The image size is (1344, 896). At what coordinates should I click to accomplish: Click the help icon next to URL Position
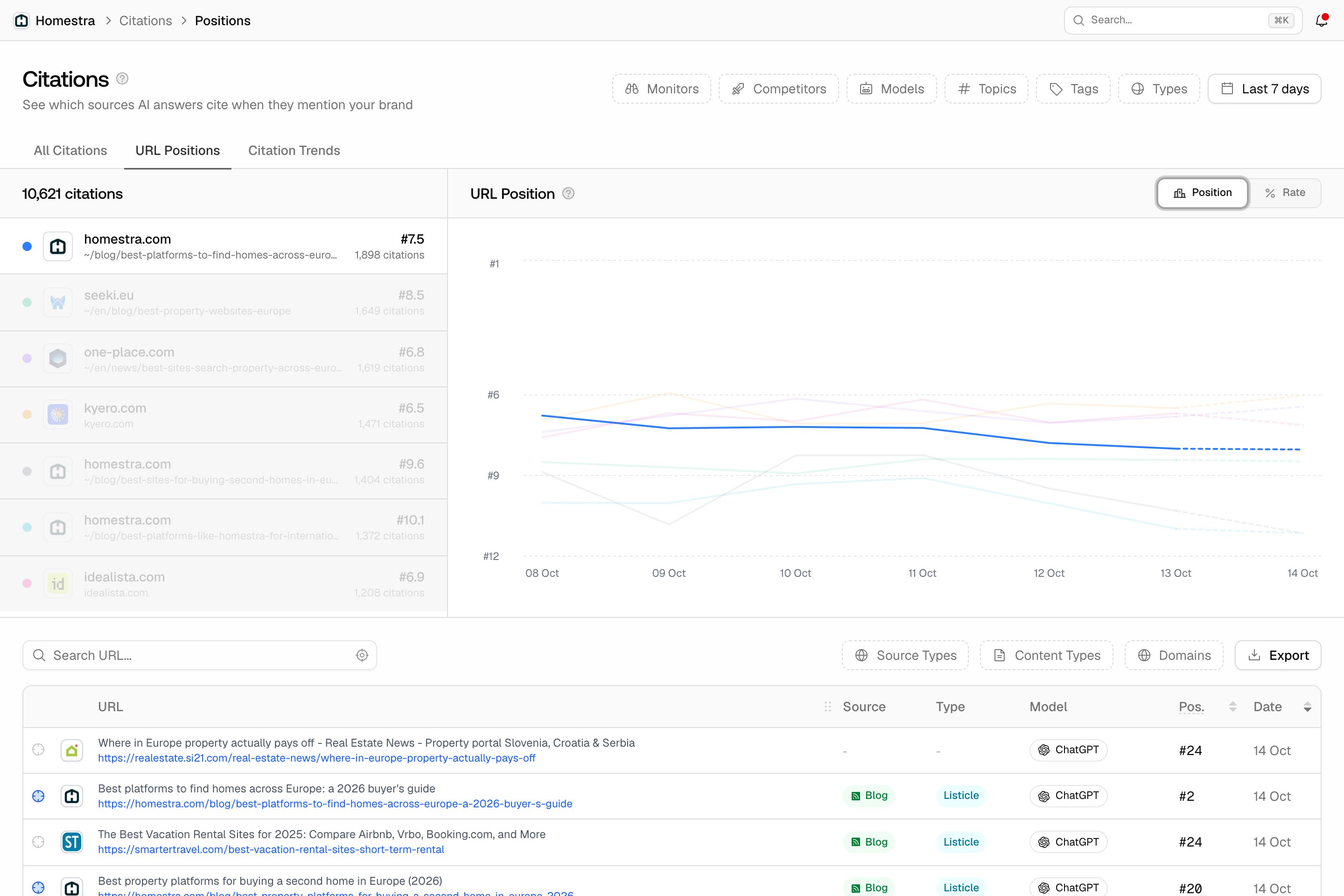[568, 194]
